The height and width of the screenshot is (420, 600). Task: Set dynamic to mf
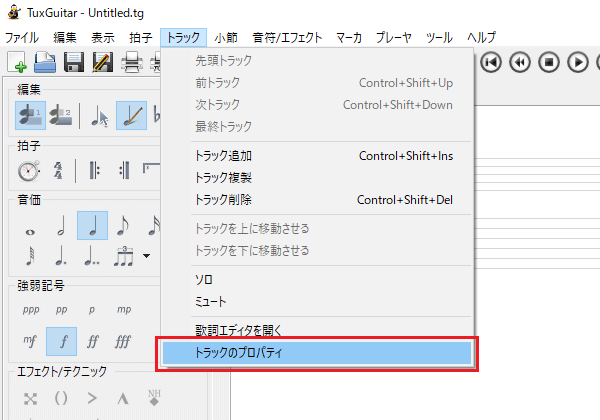30,340
